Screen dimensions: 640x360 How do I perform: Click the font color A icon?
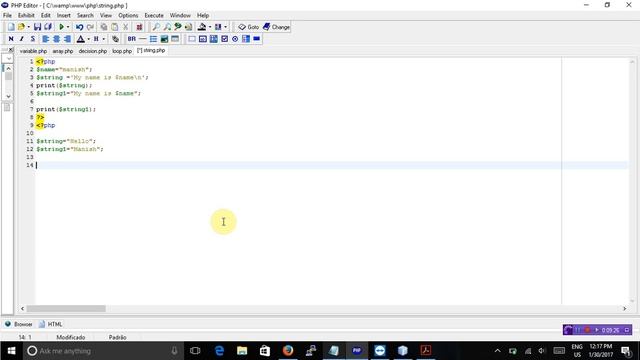click(x=81, y=39)
